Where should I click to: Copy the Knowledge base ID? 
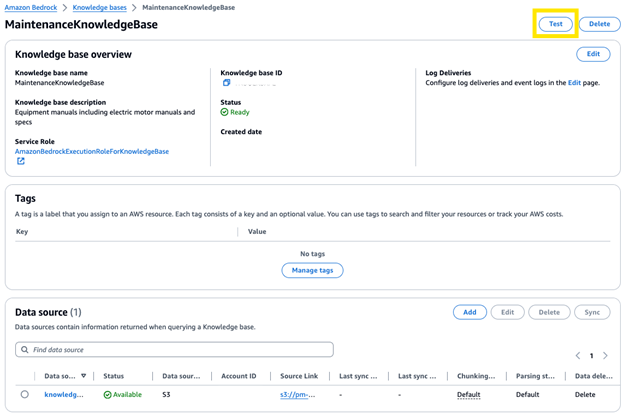coord(227,83)
